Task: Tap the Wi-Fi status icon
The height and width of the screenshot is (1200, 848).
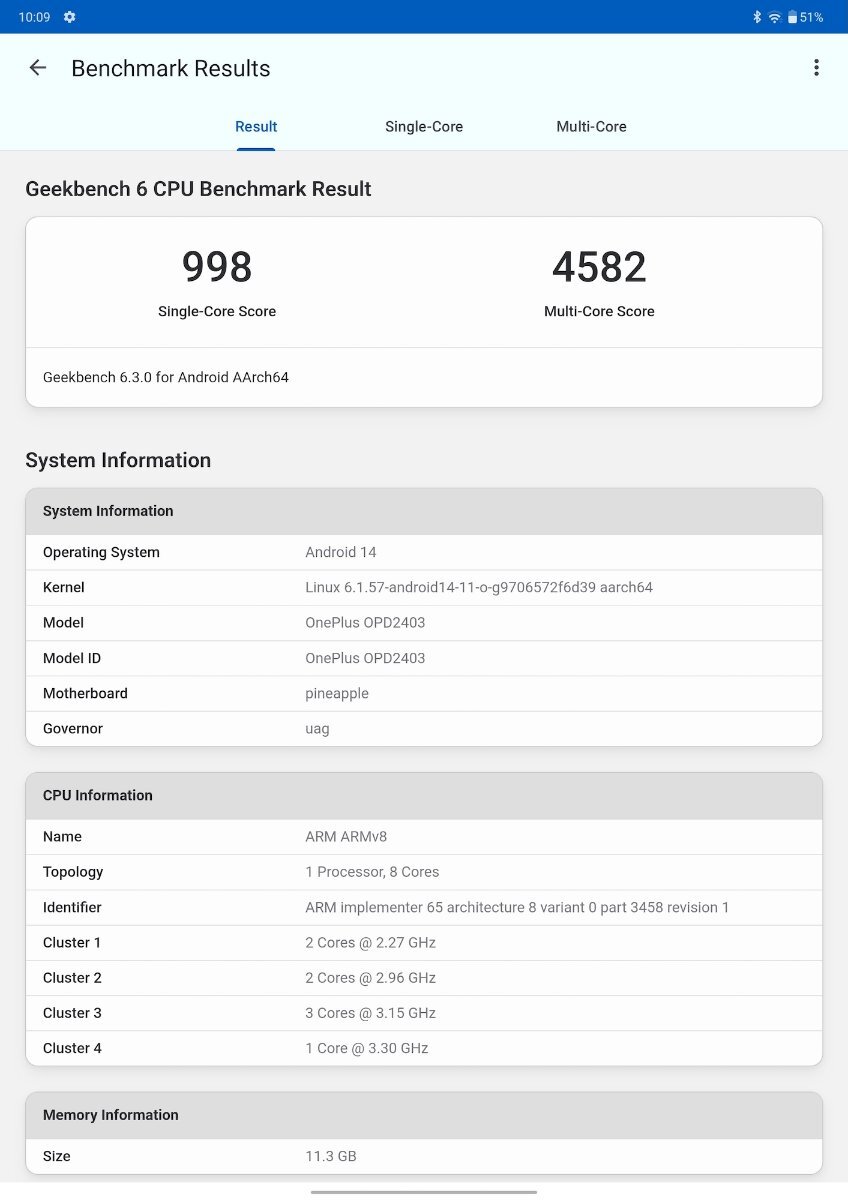Action: 774,17
